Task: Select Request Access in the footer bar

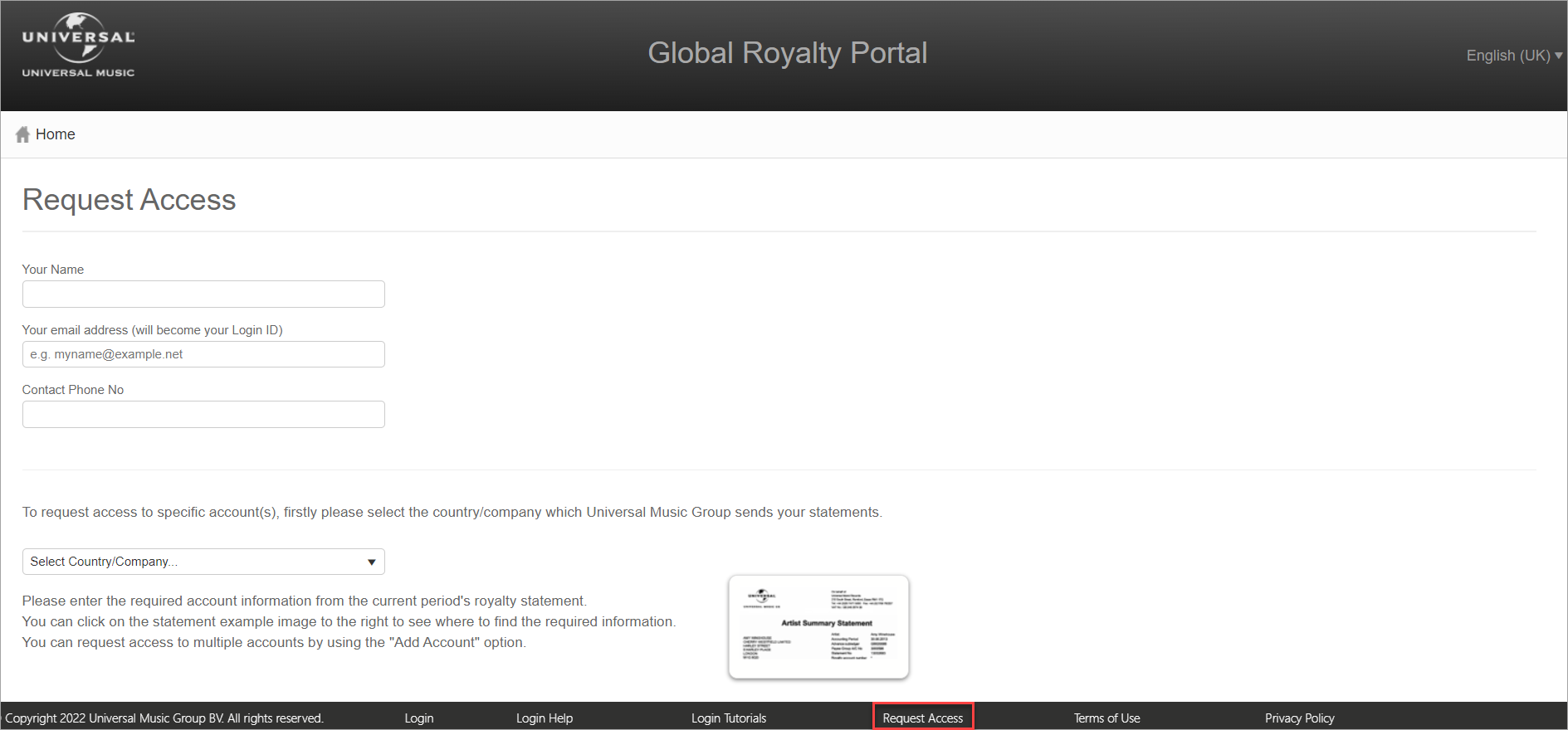Action: (x=922, y=718)
